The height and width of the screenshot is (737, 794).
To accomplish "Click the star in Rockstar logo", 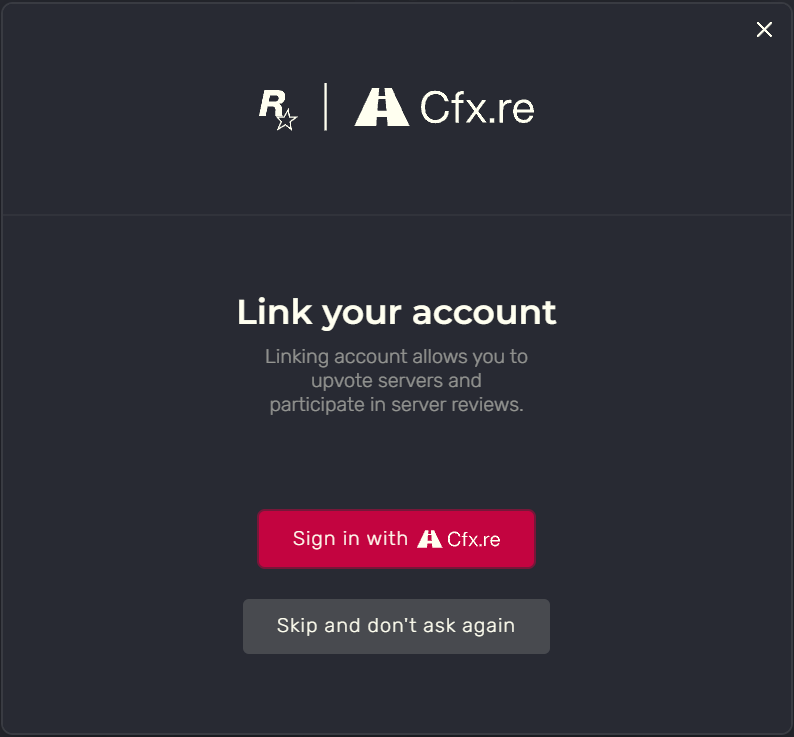I will coord(287,120).
